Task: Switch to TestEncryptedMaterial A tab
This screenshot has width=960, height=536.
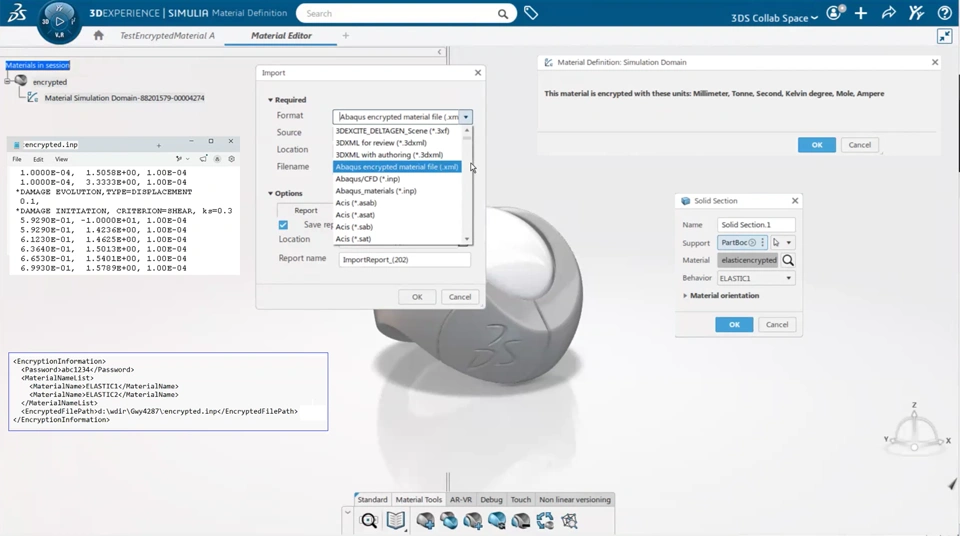Action: [167, 36]
